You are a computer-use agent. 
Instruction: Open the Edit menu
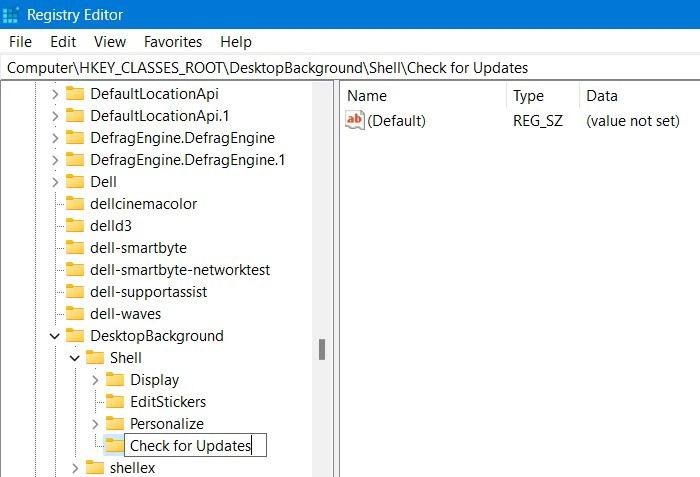pos(63,42)
